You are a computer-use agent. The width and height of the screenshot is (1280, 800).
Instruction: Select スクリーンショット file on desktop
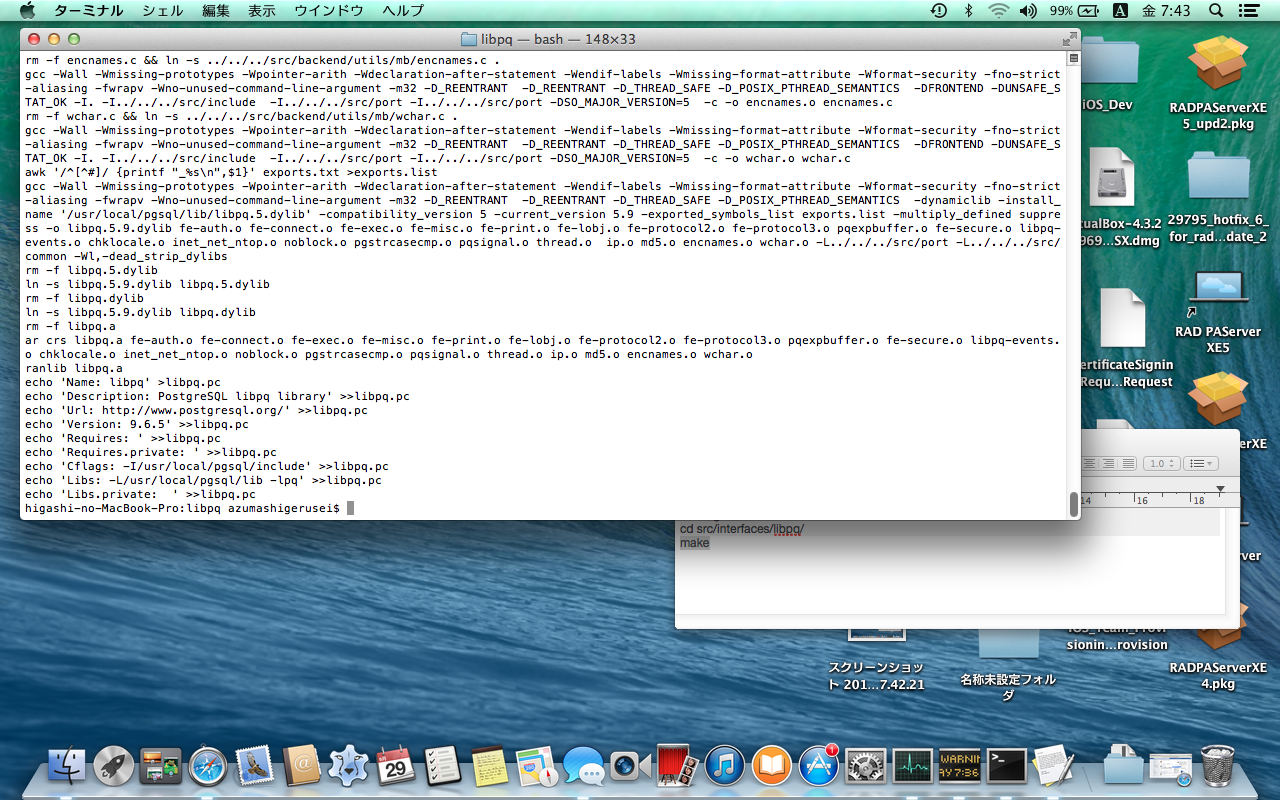click(x=876, y=660)
